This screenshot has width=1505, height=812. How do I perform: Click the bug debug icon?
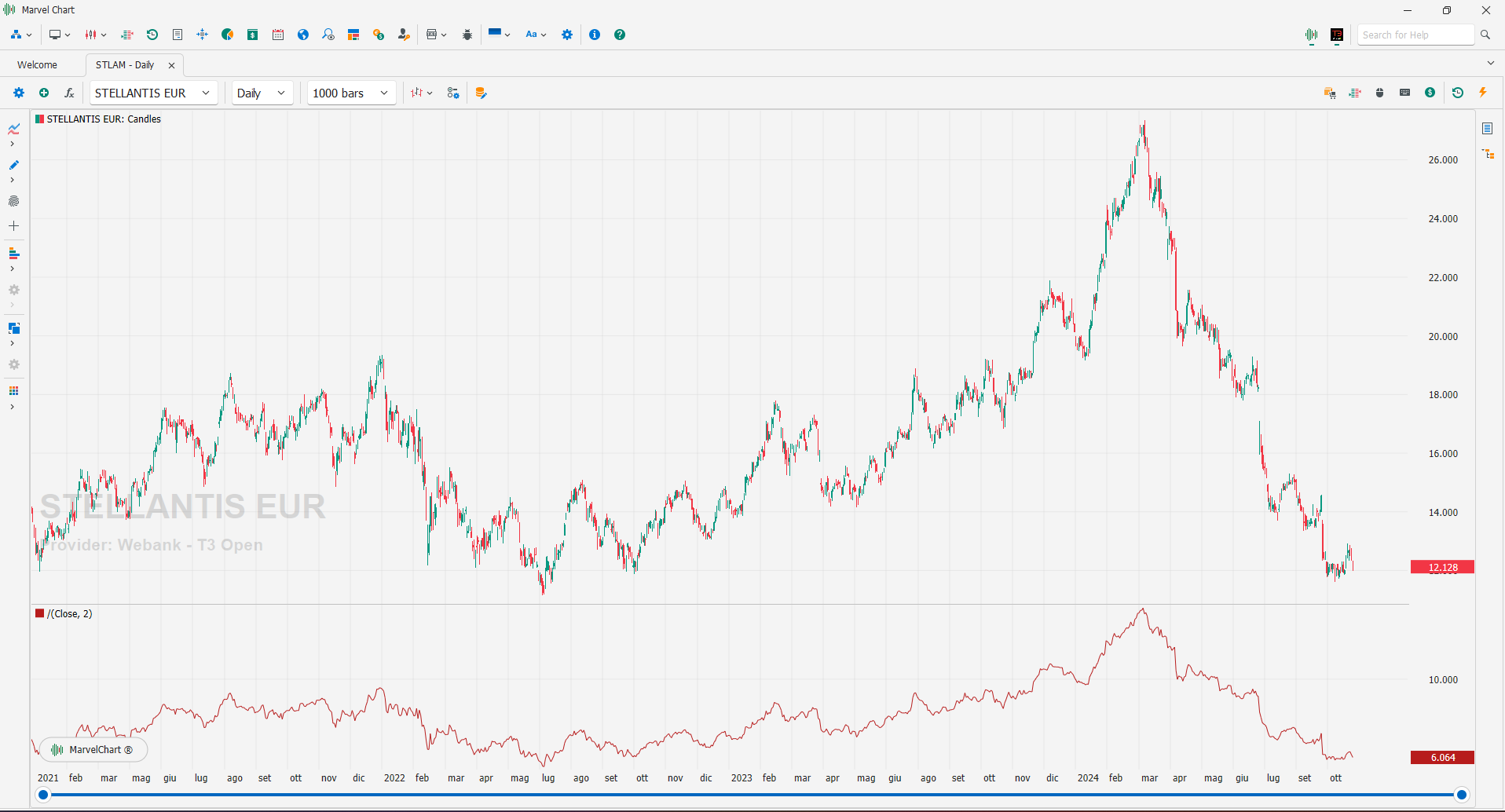467,35
